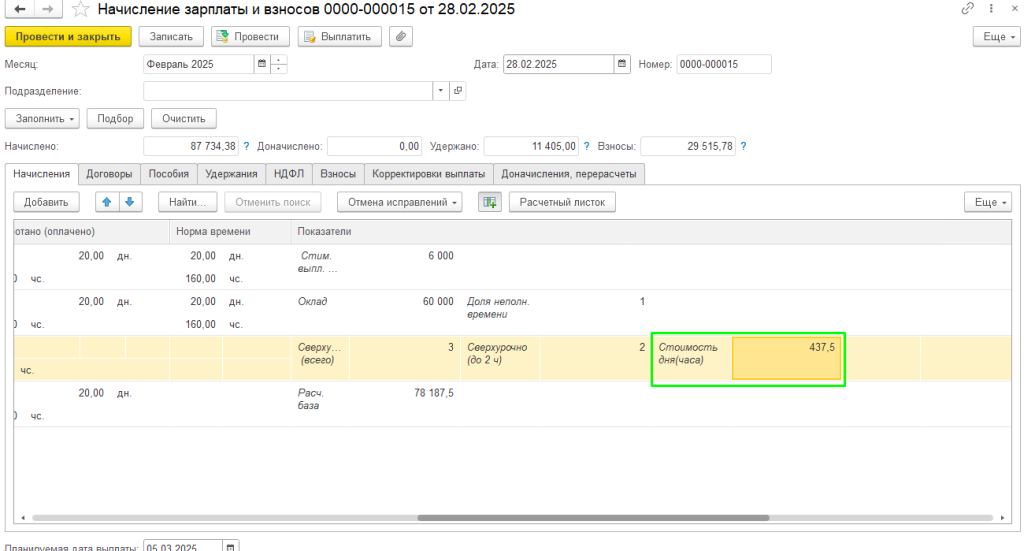Image resolution: width=1024 pixels, height=551 pixels.
Task: Open the Корректировки выплаты tab
Action: click(x=428, y=174)
